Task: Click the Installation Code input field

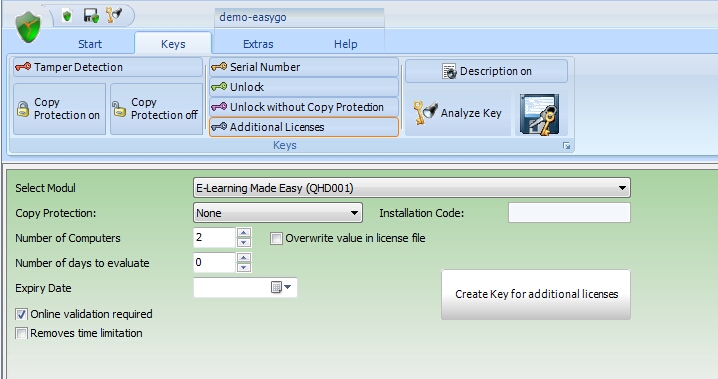Action: tap(569, 213)
